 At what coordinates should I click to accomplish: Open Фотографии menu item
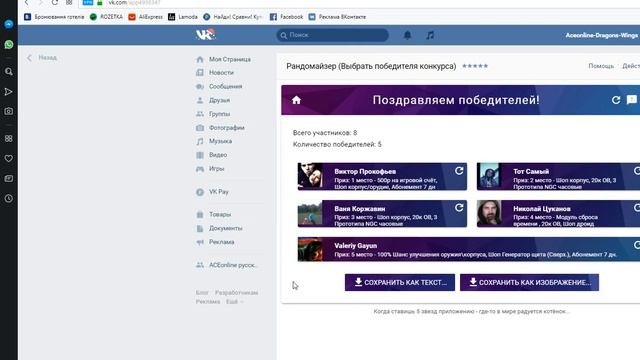[x=220, y=128]
